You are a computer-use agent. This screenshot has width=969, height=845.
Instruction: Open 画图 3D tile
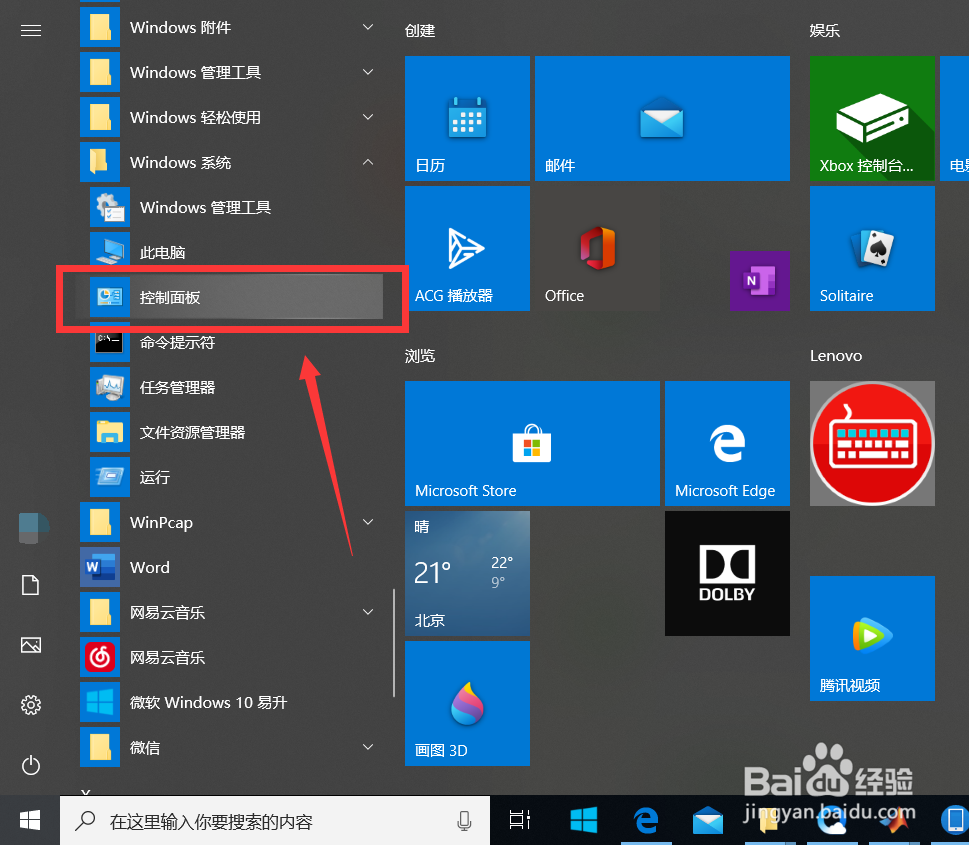click(x=467, y=703)
